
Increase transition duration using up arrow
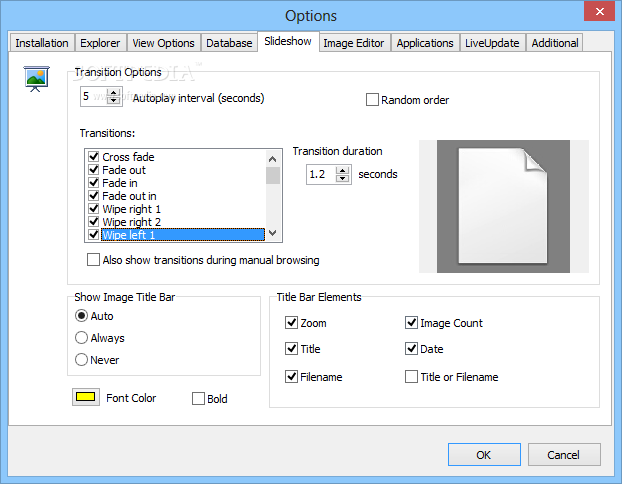[344, 169]
